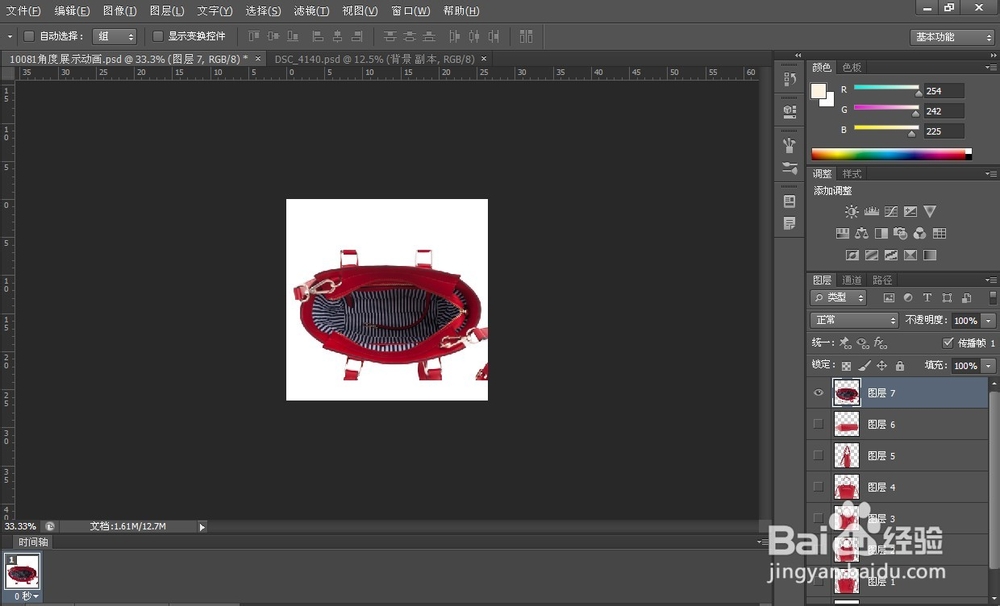Switch to the 通道 tab
Screen dimensions: 1000x606
coord(851,280)
